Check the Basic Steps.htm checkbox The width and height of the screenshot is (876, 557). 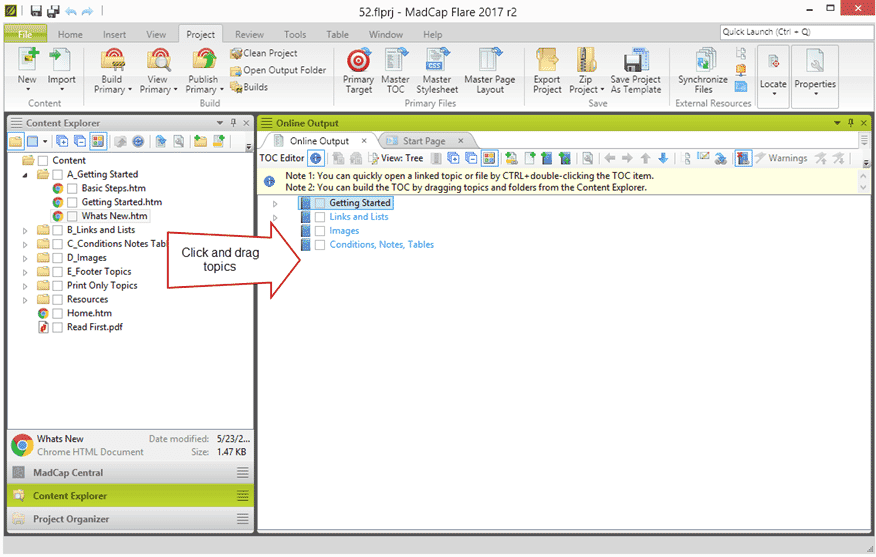(x=72, y=188)
